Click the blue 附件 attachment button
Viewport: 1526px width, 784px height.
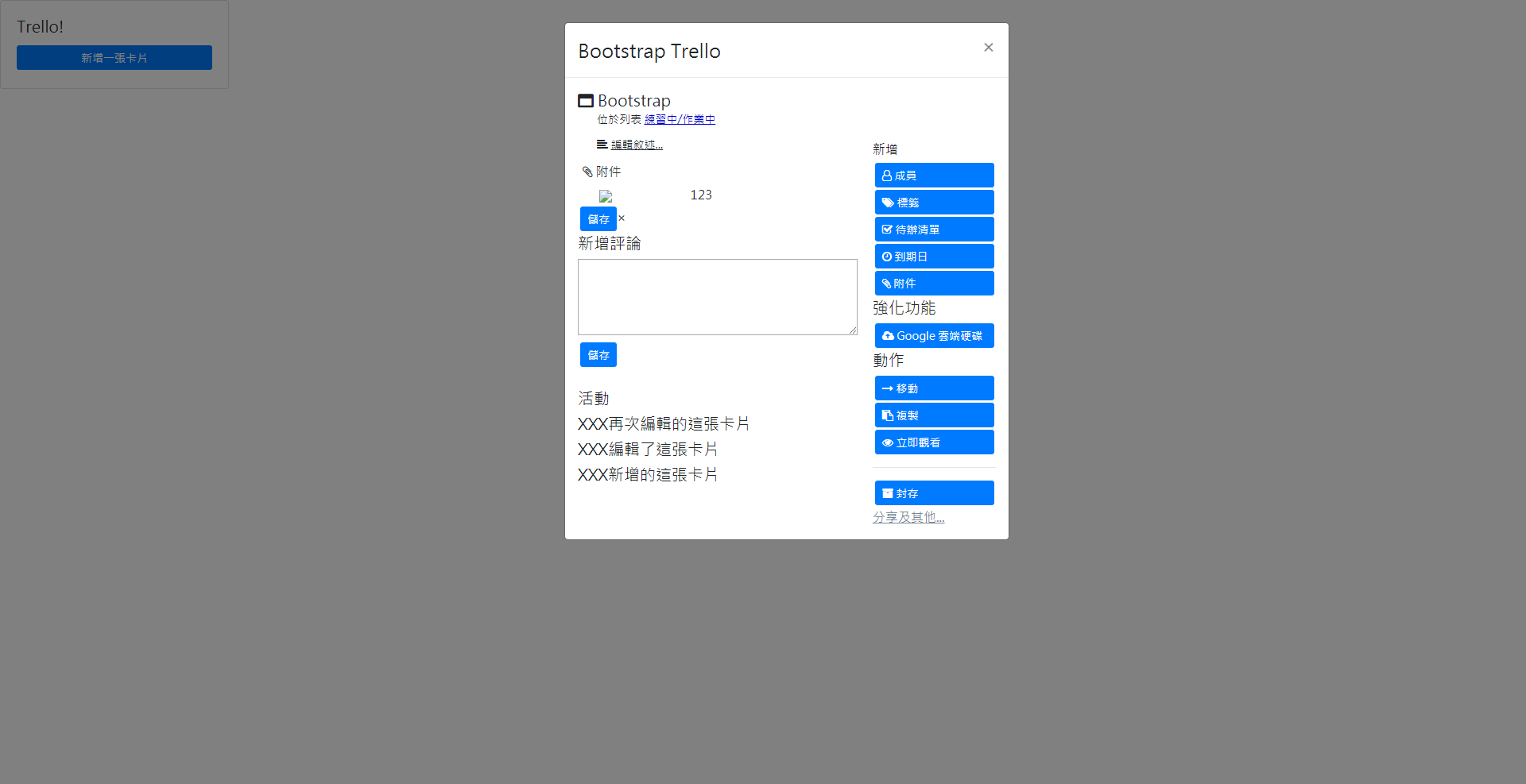tap(934, 284)
